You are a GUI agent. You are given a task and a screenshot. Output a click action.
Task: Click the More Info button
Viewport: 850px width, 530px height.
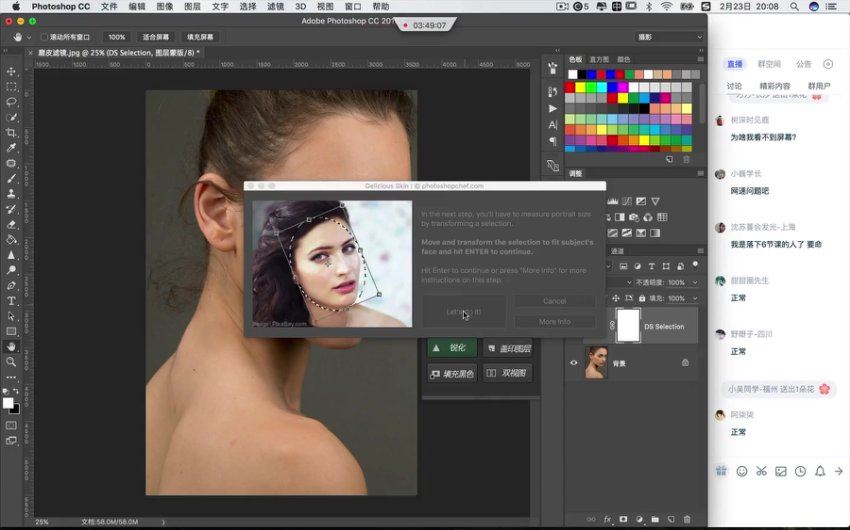[x=555, y=321]
